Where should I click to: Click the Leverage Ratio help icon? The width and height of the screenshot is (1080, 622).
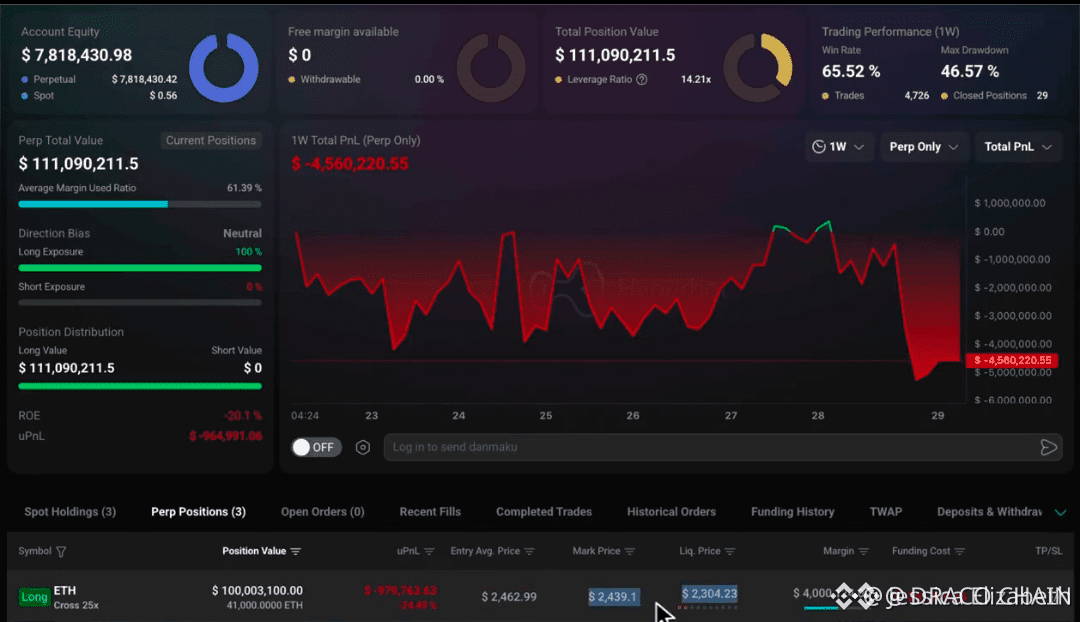(x=642, y=79)
